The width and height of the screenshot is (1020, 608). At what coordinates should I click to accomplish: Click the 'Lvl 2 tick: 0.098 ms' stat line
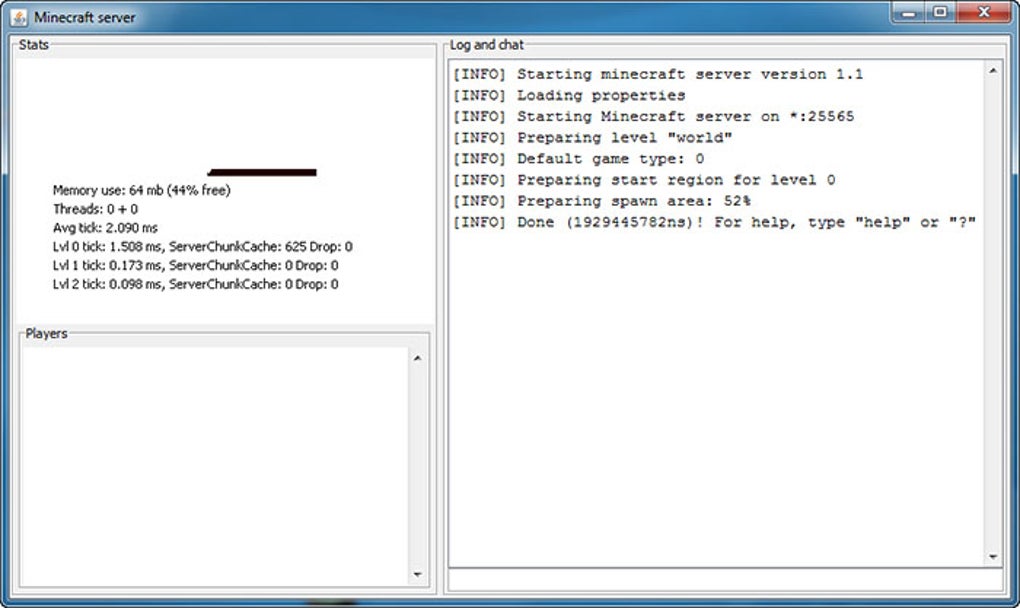(196, 284)
